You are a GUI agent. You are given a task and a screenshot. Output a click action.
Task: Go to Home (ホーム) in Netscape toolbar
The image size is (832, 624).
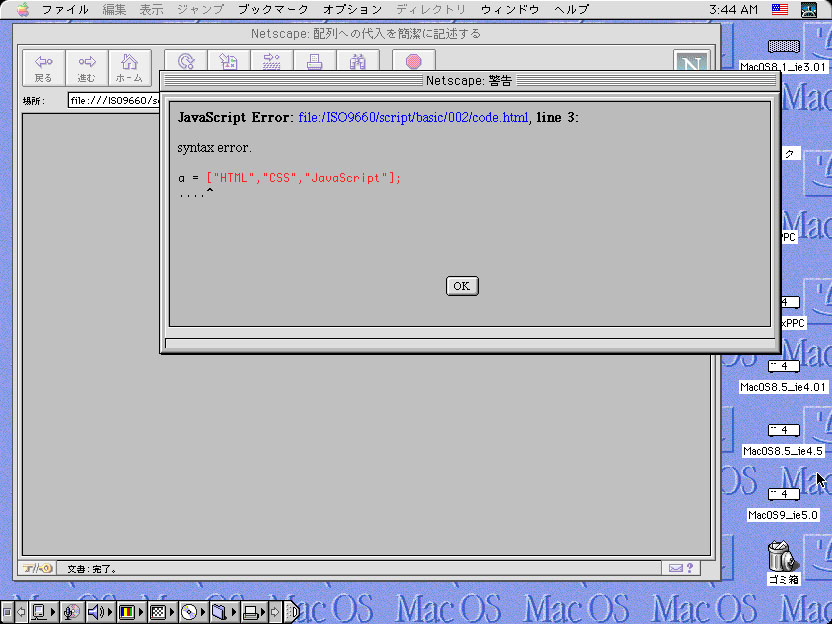click(129, 68)
